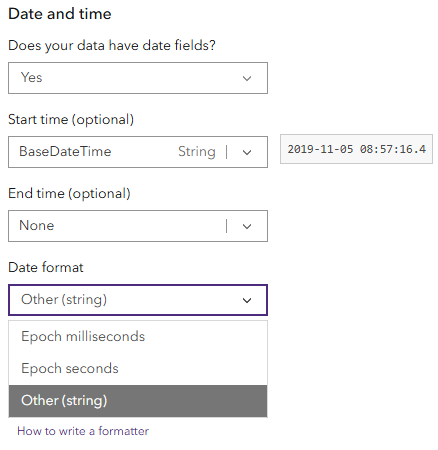The height and width of the screenshot is (450, 438).
Task: Collapse the Date format Other (string) dropdown
Action: point(138,300)
